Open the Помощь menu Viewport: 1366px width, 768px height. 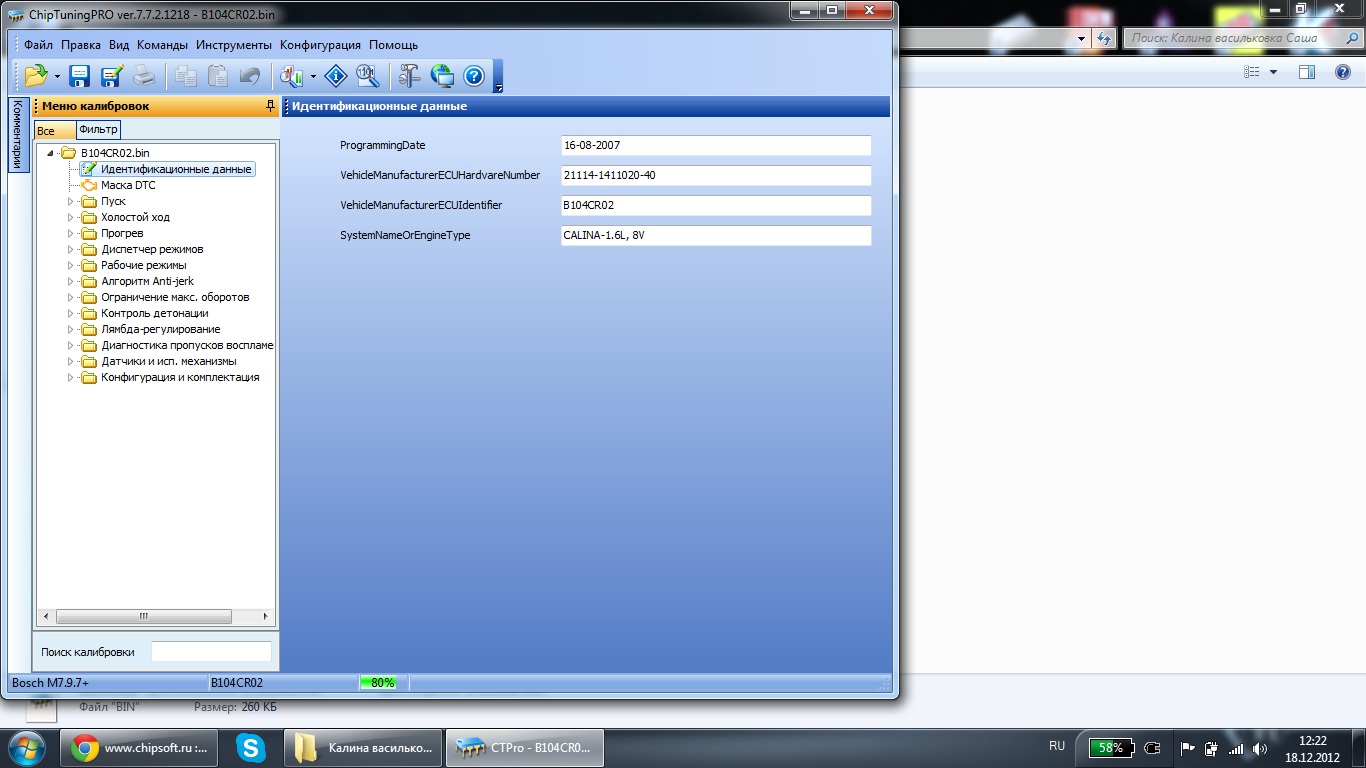[x=393, y=45]
